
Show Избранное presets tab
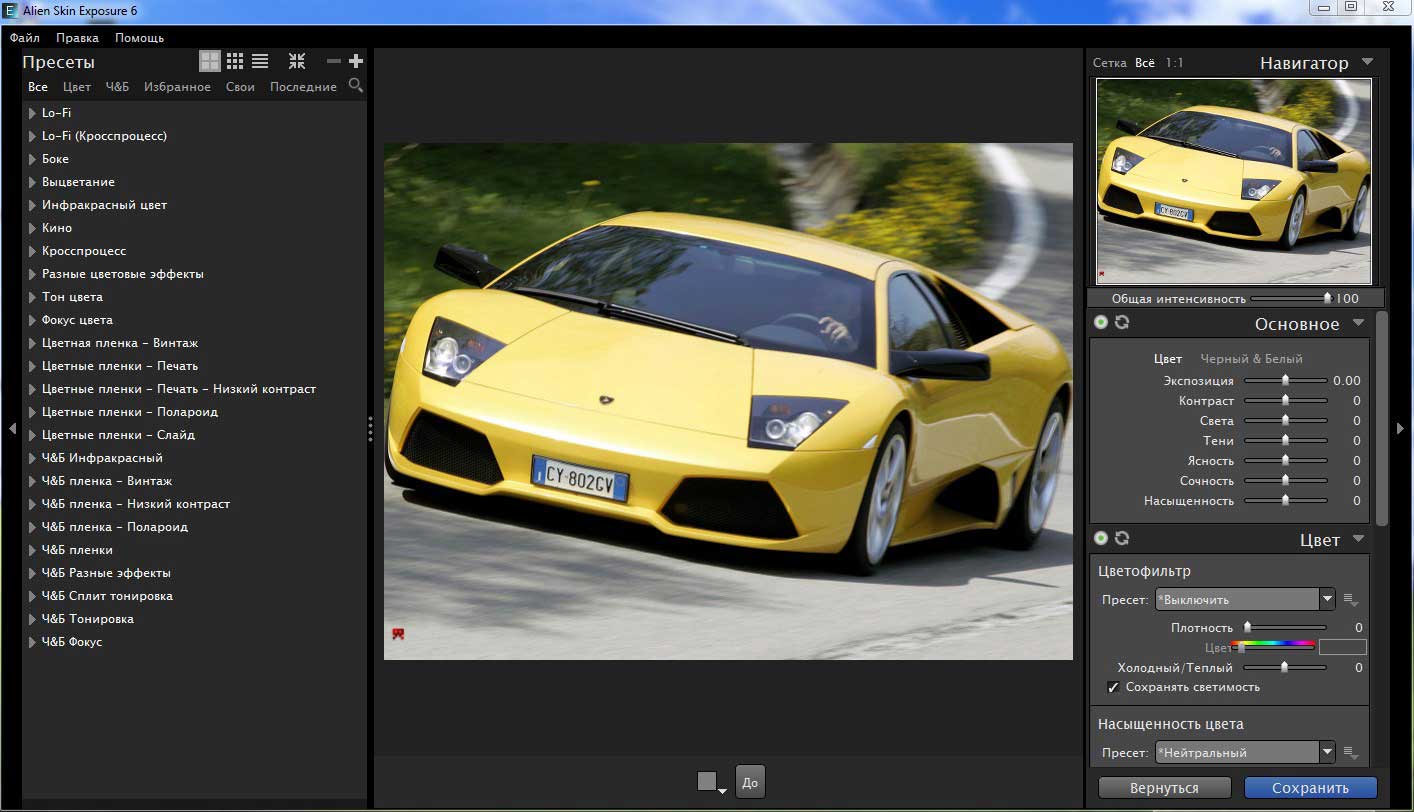pyautogui.click(x=177, y=87)
